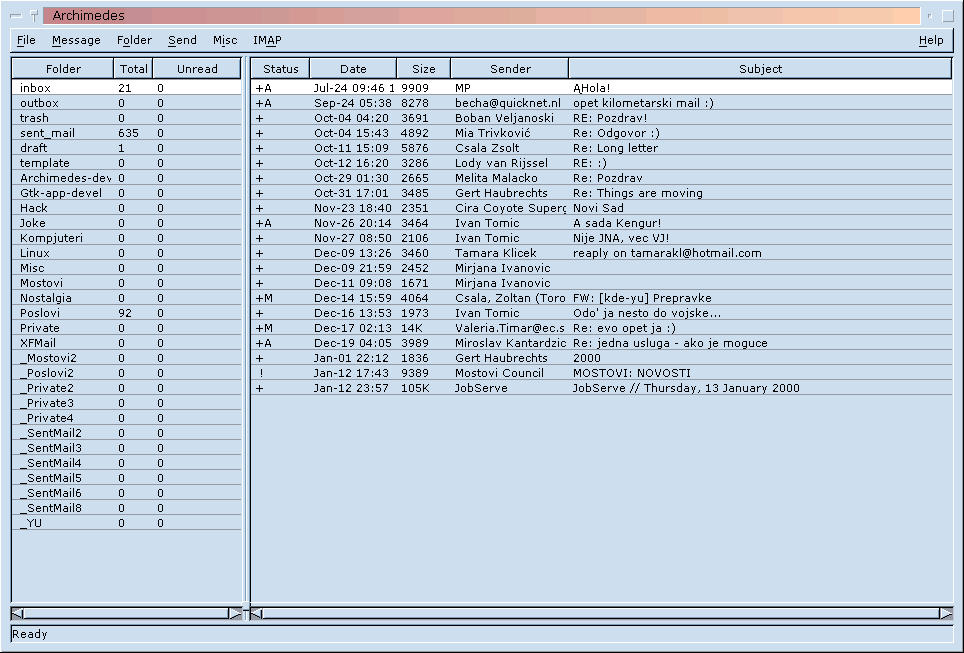Screen dimensions: 964x653
Task: Sort messages by the Date column header
Action: (353, 69)
